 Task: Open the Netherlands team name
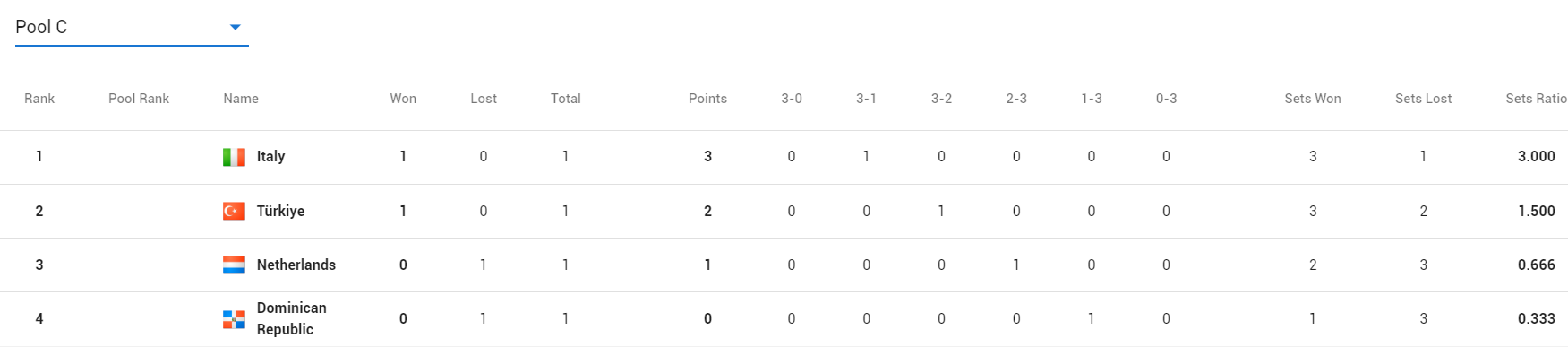coord(296,265)
